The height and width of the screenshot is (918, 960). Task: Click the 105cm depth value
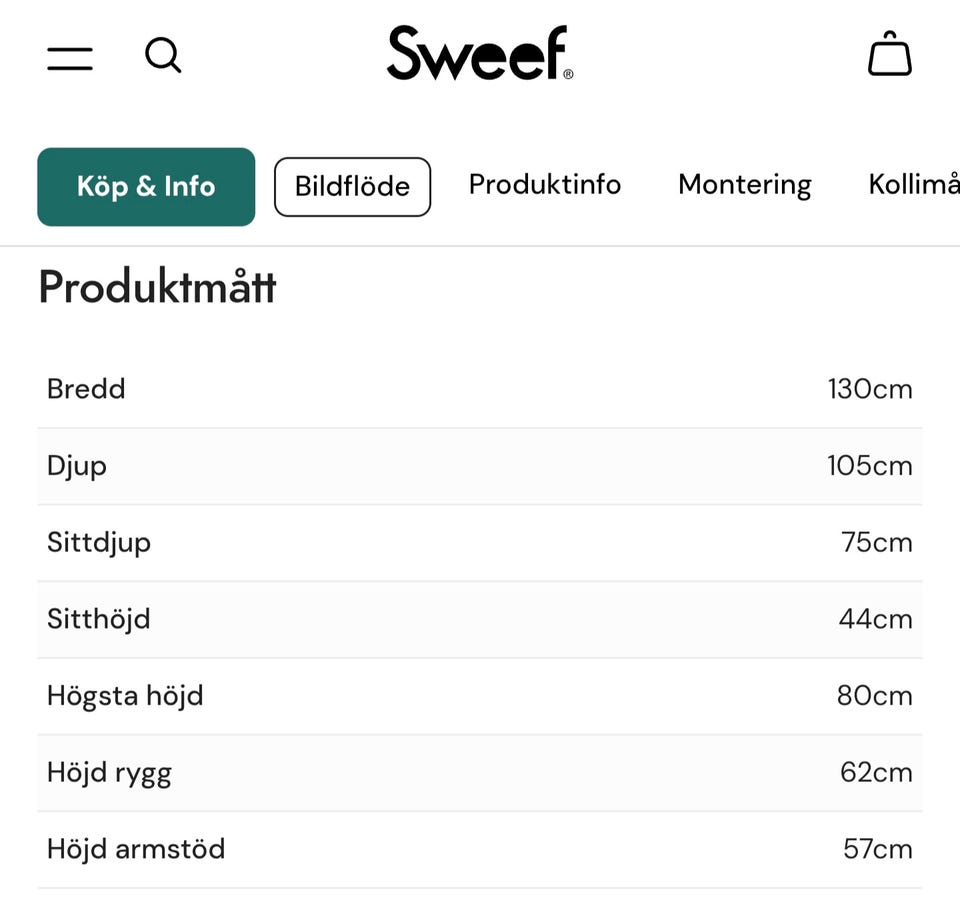[x=870, y=466]
